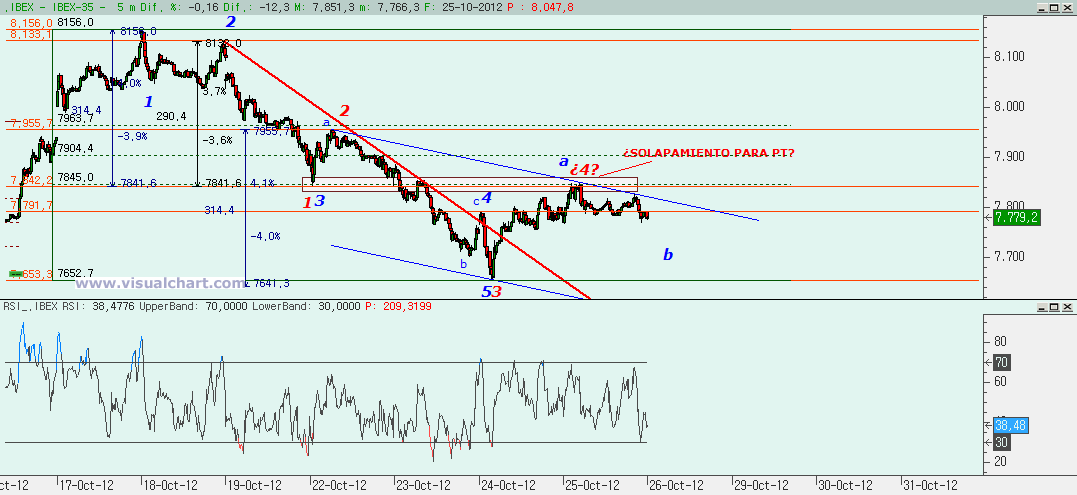Select the RSI lower band 30 tag
This screenshot has height=495, width=1077.
pyautogui.click(x=1001, y=443)
